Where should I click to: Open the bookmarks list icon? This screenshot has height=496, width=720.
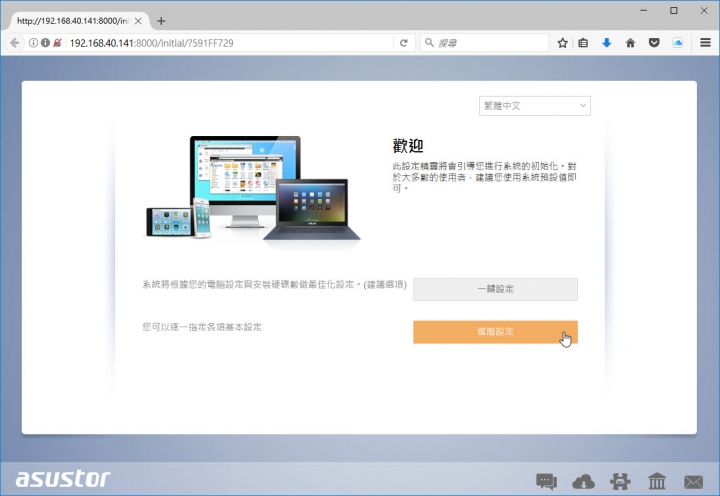[583, 43]
